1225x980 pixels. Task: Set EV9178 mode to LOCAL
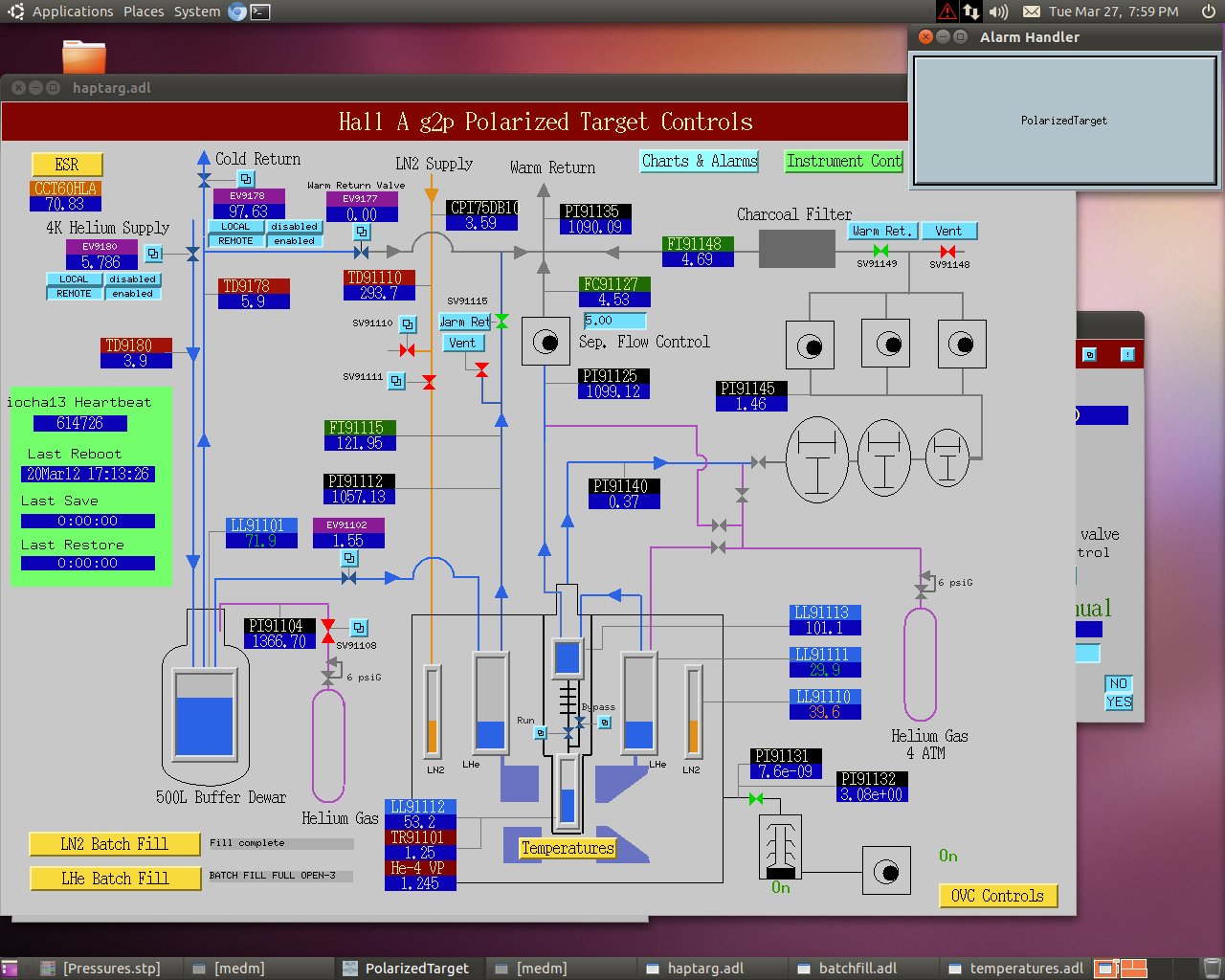click(x=235, y=227)
